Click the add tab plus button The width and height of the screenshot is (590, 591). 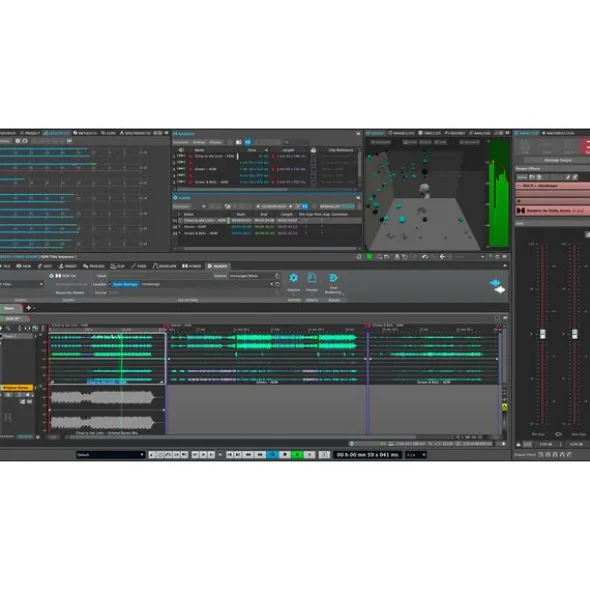pos(28,308)
